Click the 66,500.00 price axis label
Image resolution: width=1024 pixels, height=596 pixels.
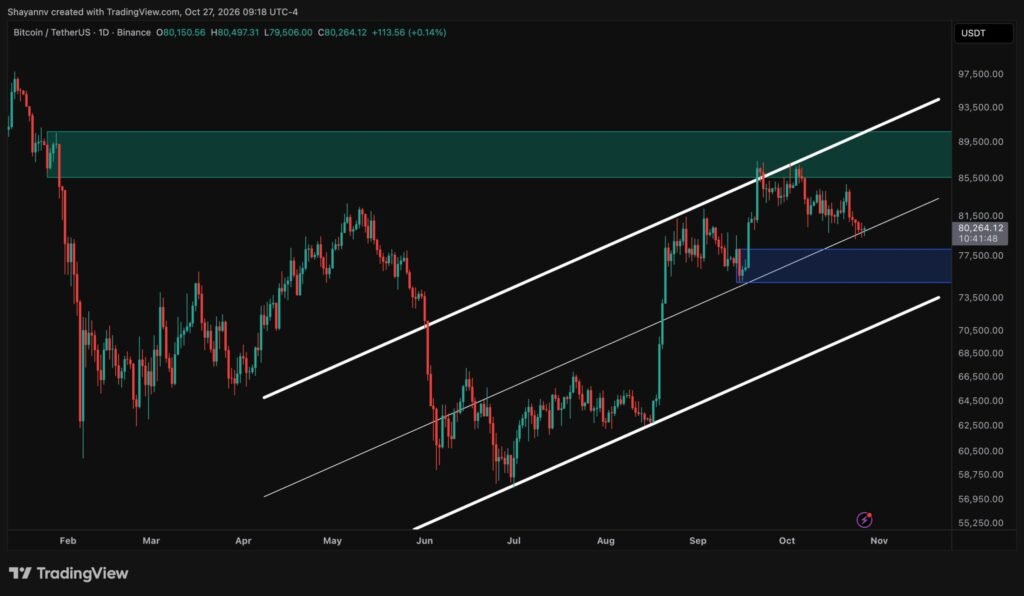click(x=980, y=377)
